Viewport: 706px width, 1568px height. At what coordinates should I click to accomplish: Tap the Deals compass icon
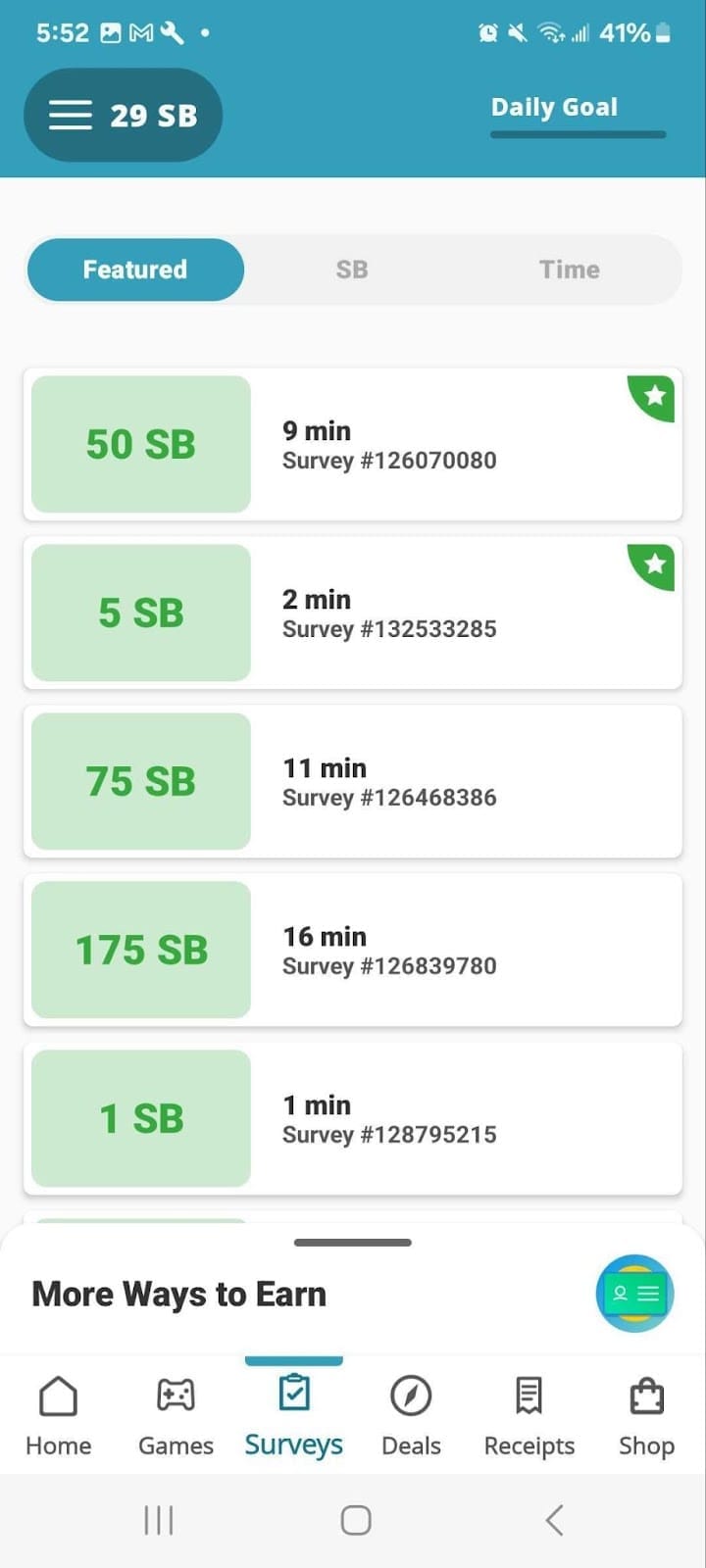coord(411,1396)
